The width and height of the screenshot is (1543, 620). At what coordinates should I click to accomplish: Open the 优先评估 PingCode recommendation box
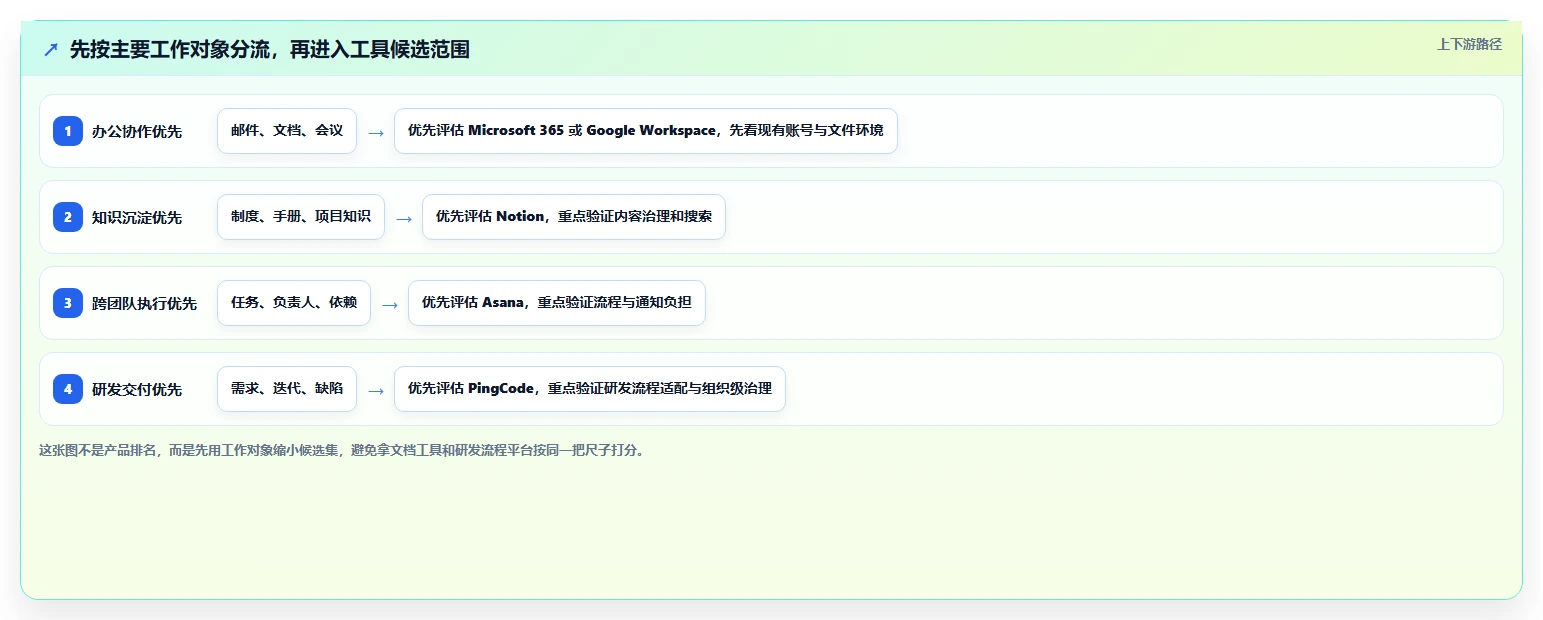pos(590,389)
